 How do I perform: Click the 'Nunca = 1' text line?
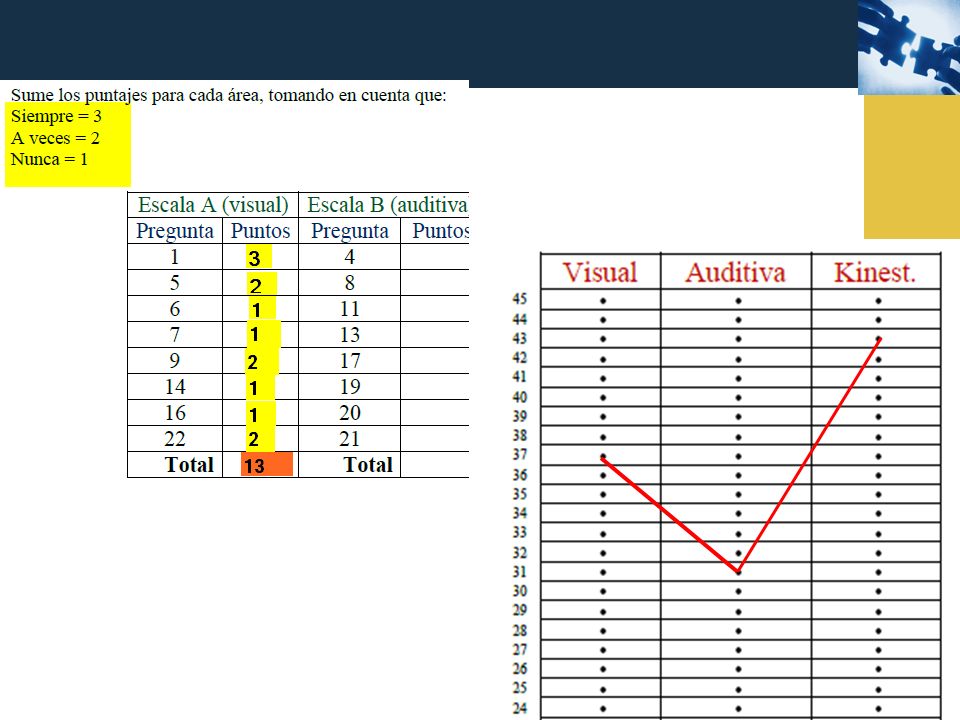click(49, 159)
